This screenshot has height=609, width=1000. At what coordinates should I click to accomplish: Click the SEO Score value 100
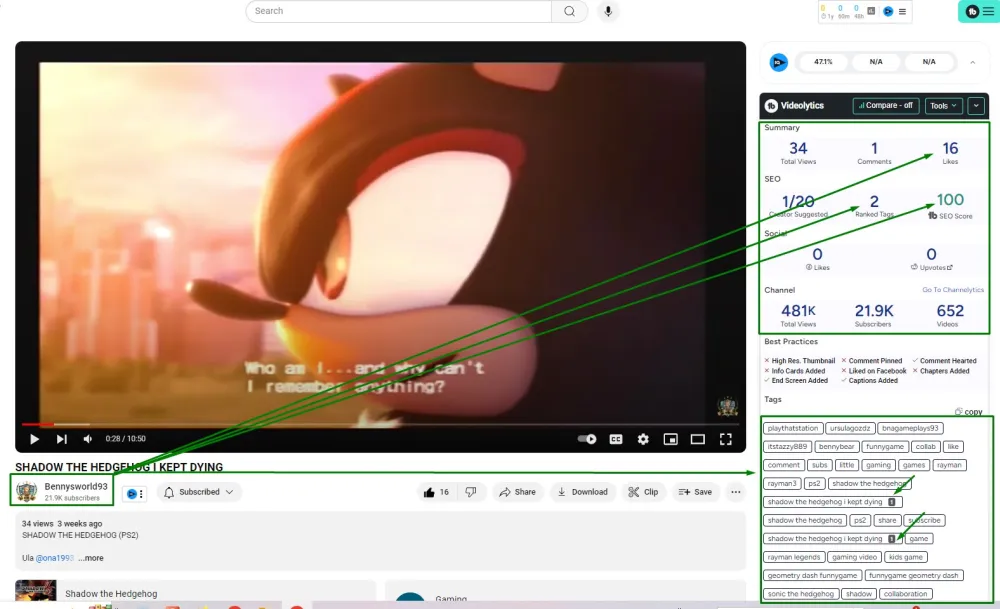pyautogui.click(x=950, y=200)
